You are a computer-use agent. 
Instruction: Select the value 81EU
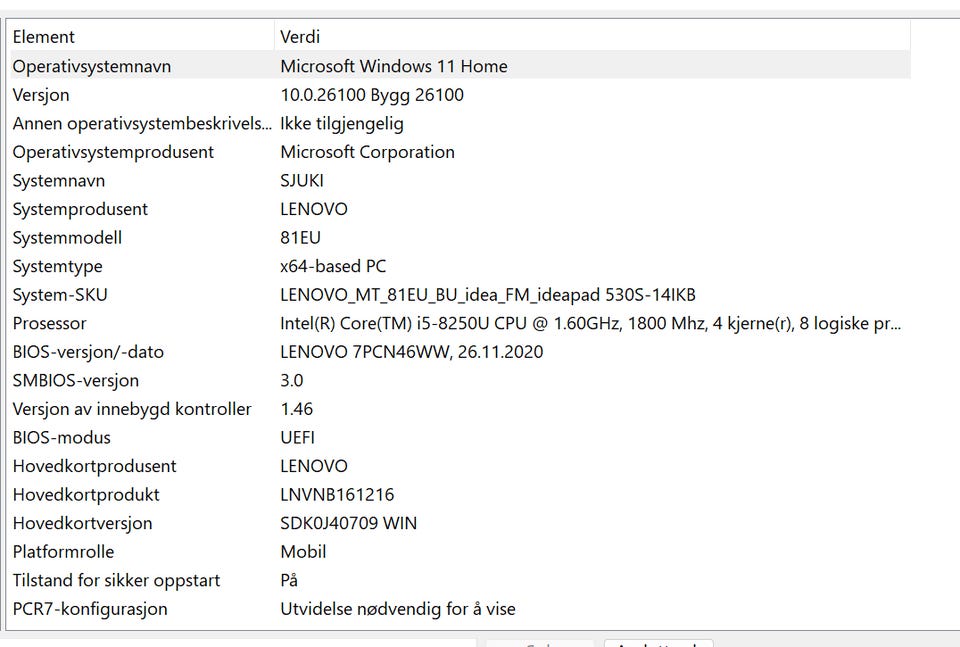[300, 237]
